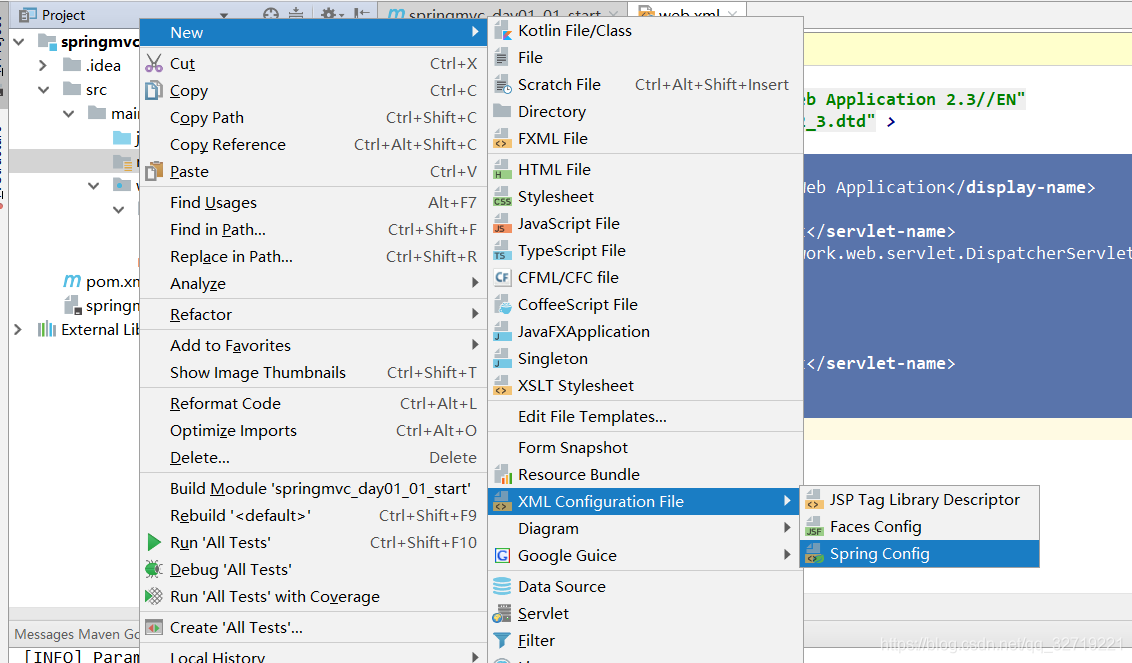The image size is (1132, 663).
Task: Click the FXML File icon
Action: click(502, 139)
